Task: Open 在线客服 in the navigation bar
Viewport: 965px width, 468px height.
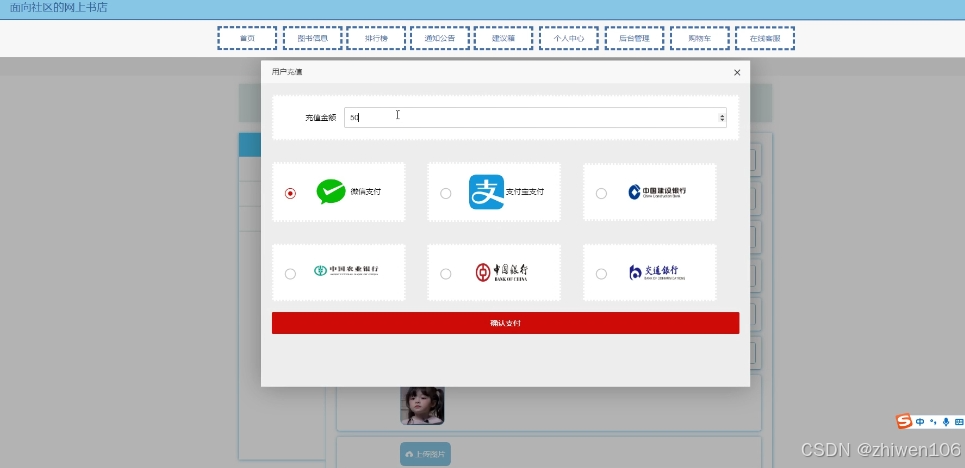Action: [x=765, y=38]
